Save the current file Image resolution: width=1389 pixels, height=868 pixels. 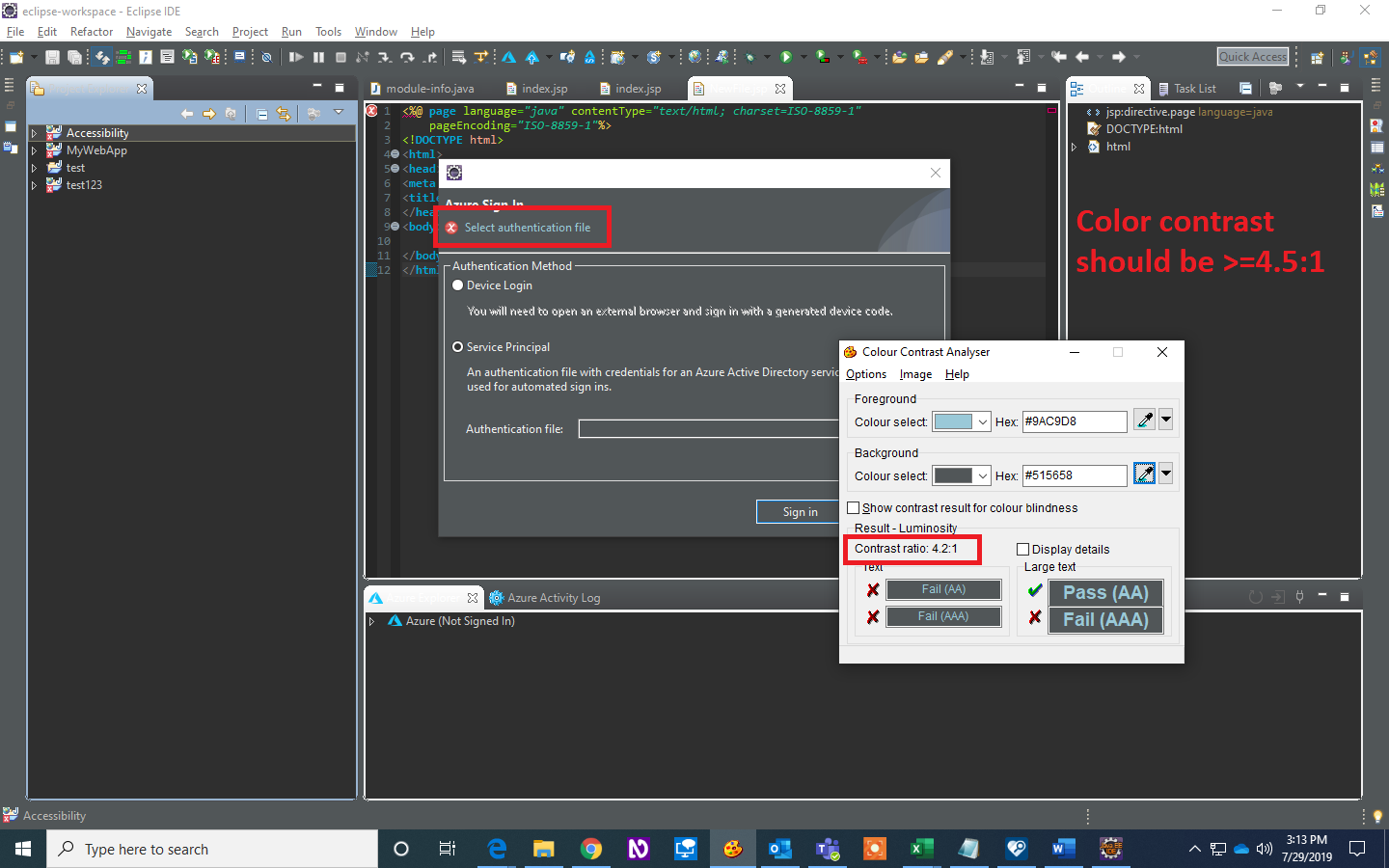click(52, 57)
